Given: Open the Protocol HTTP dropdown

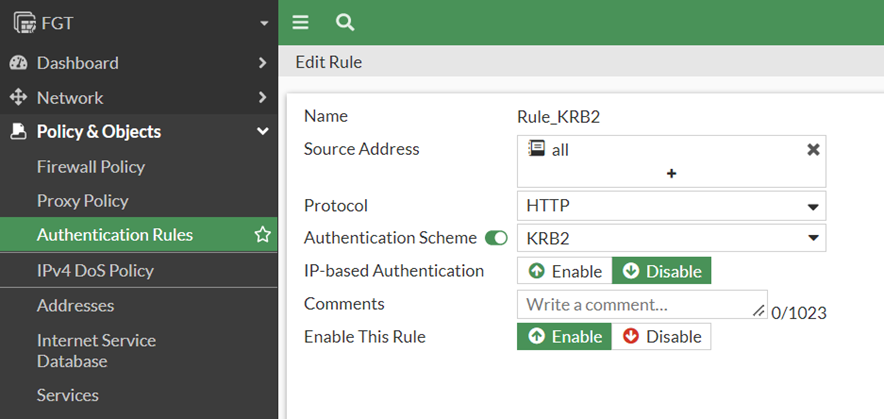Looking at the screenshot, I should [x=671, y=206].
